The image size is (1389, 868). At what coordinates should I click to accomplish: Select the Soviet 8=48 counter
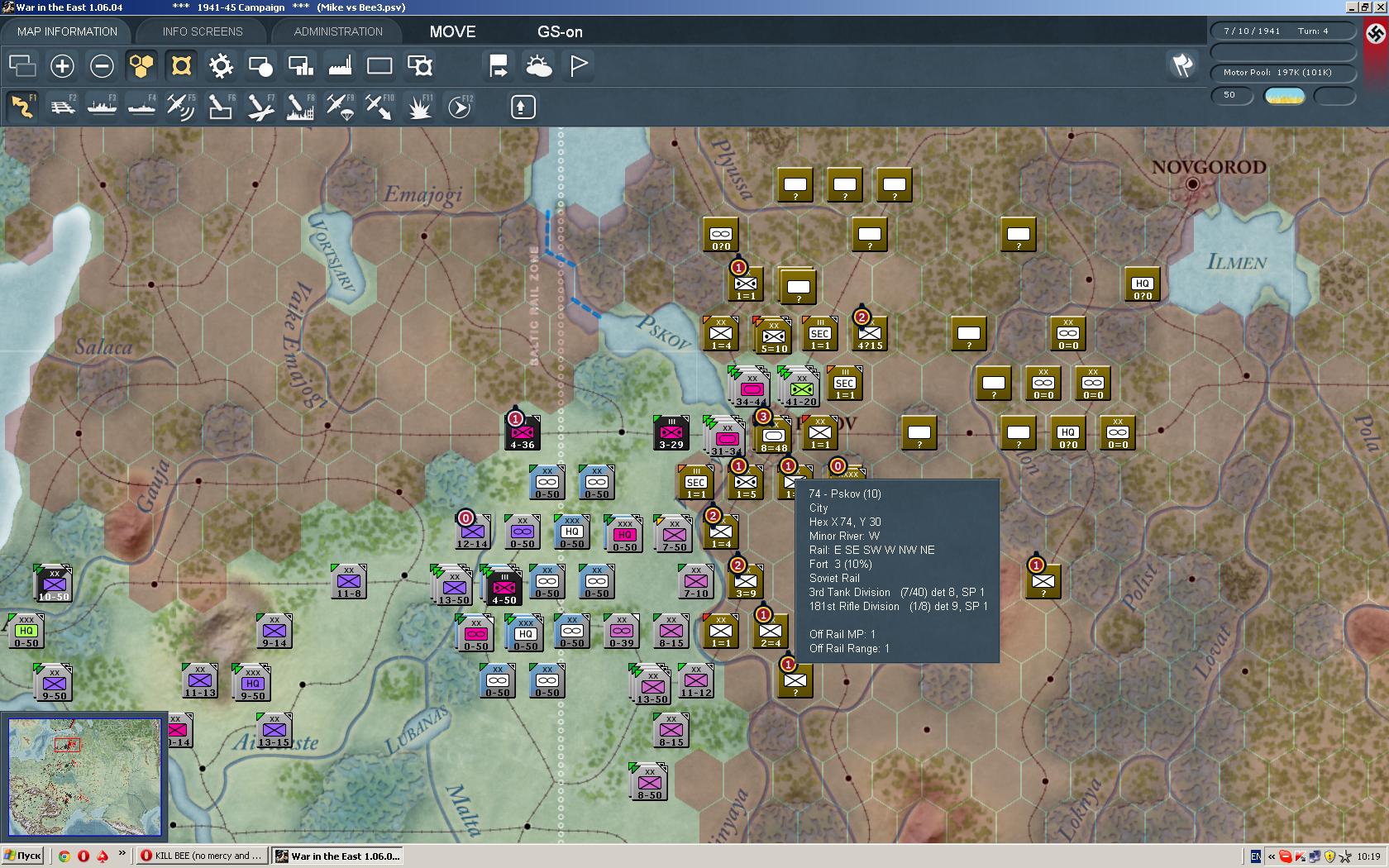pos(774,436)
